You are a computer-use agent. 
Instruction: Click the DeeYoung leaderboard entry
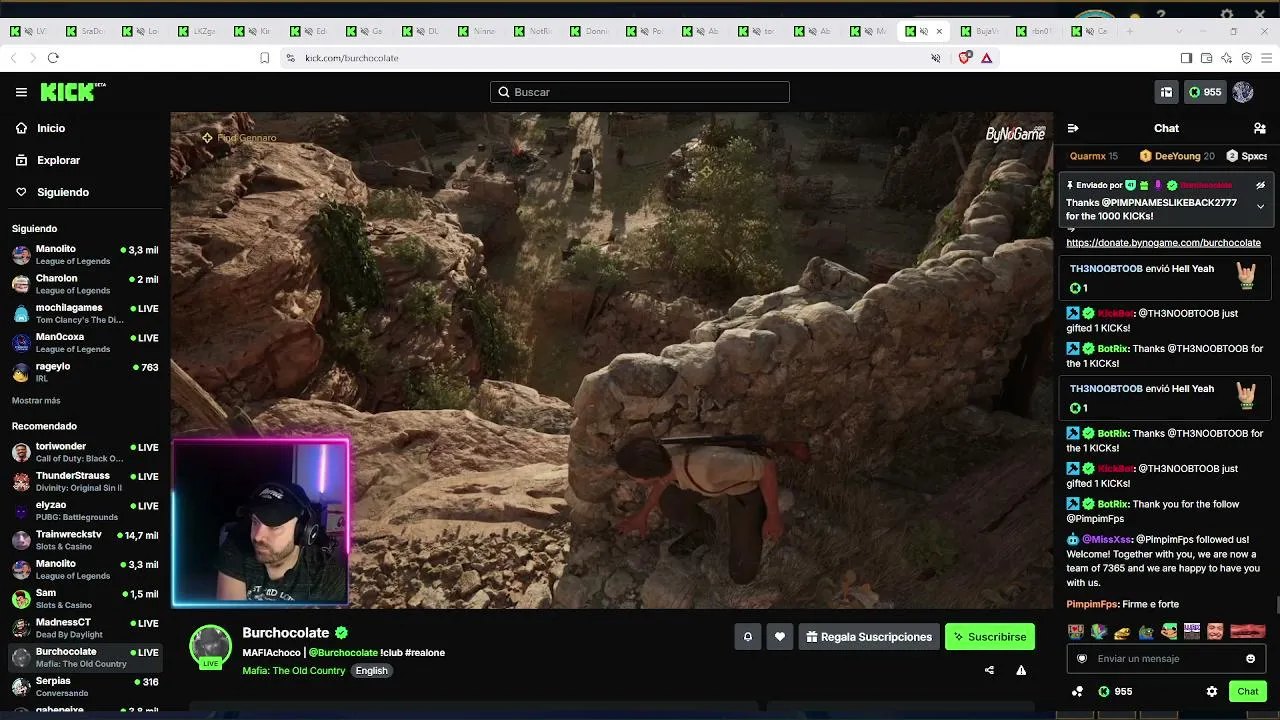pos(1177,156)
